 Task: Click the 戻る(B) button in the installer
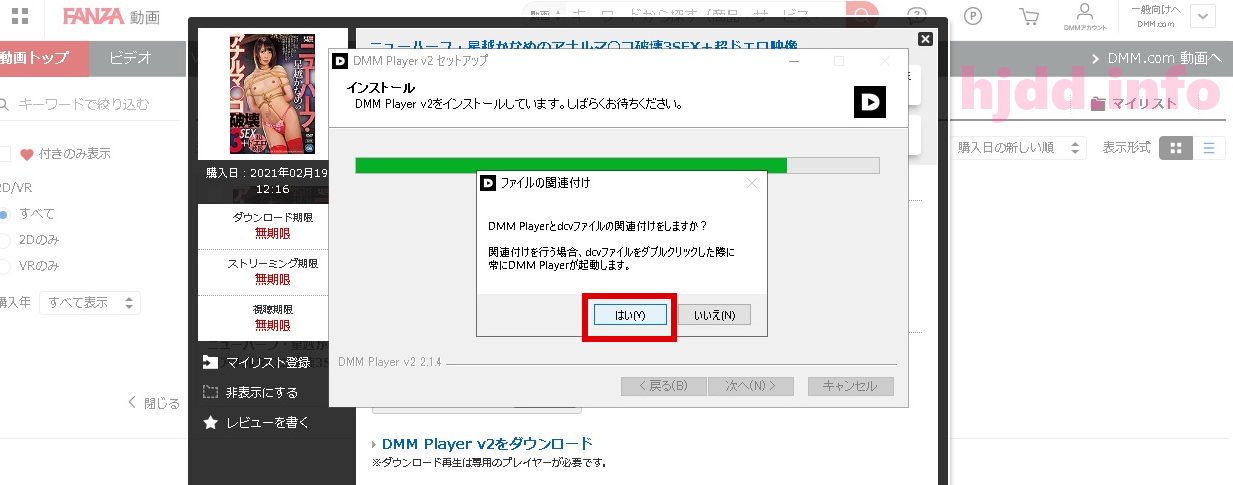pos(664,386)
